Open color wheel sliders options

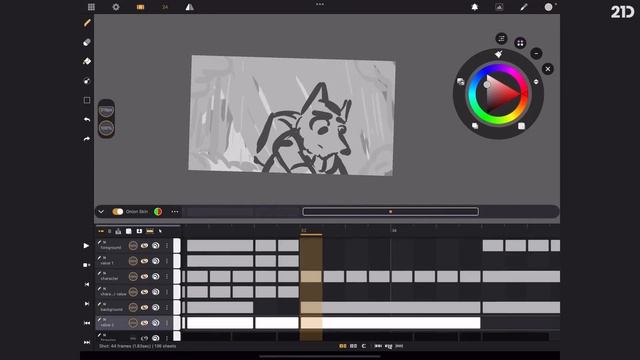(502, 39)
